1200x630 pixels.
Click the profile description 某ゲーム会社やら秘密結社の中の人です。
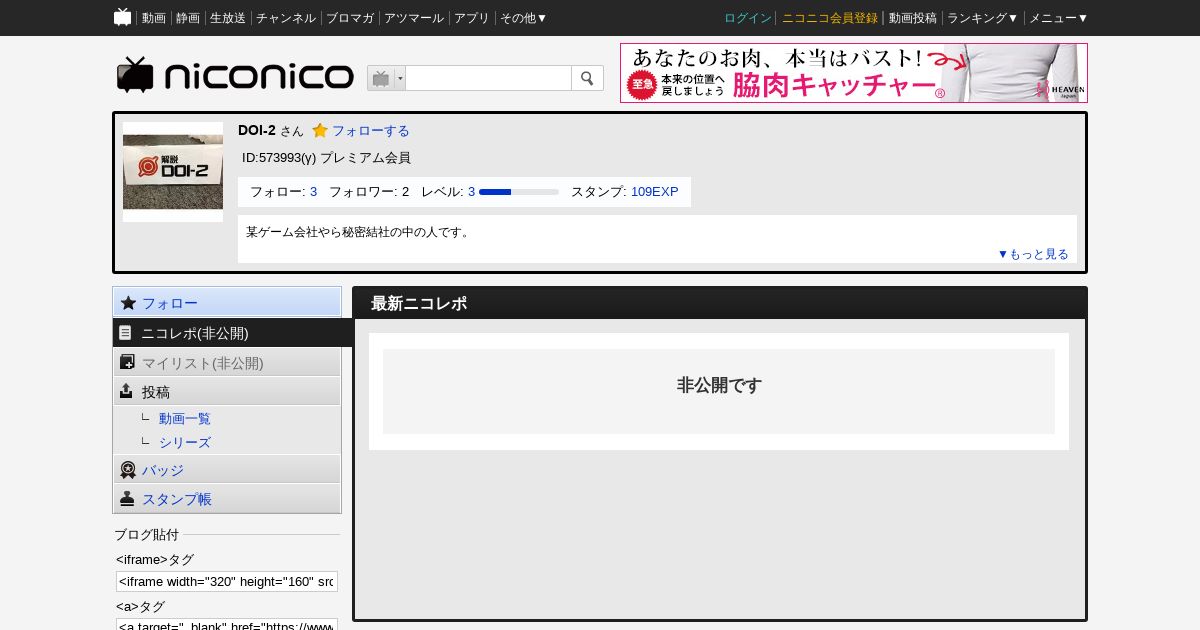pos(358,232)
